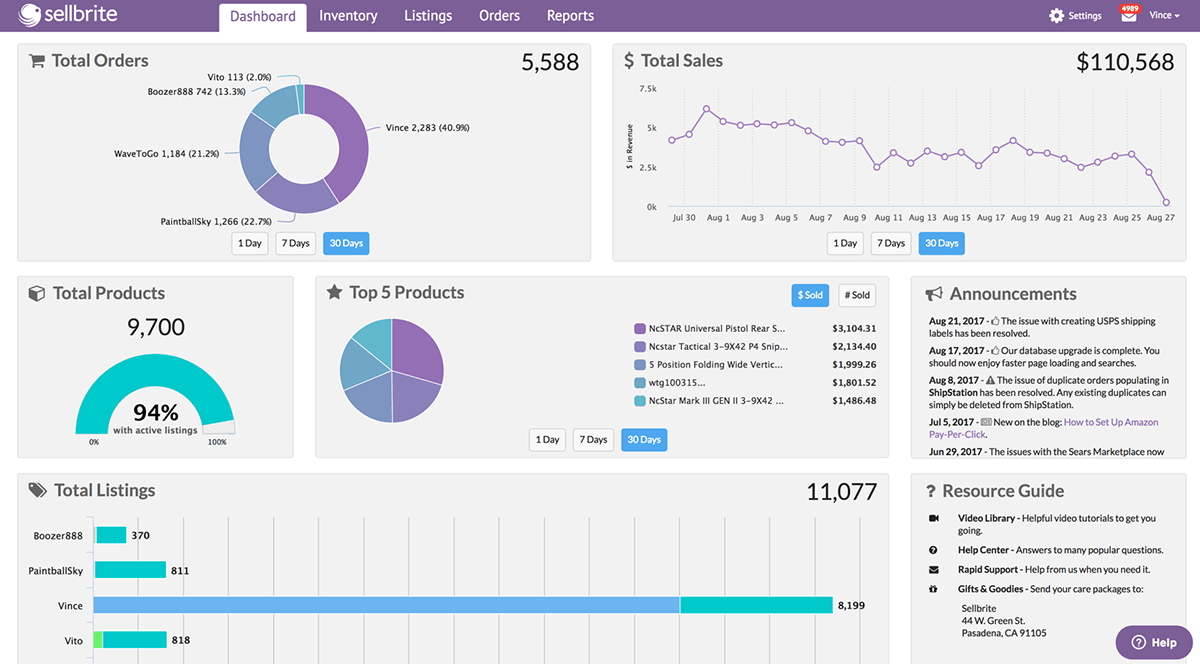Click the Ncstar Tactical 3-9X42 legend swatch

pyautogui.click(x=640, y=346)
